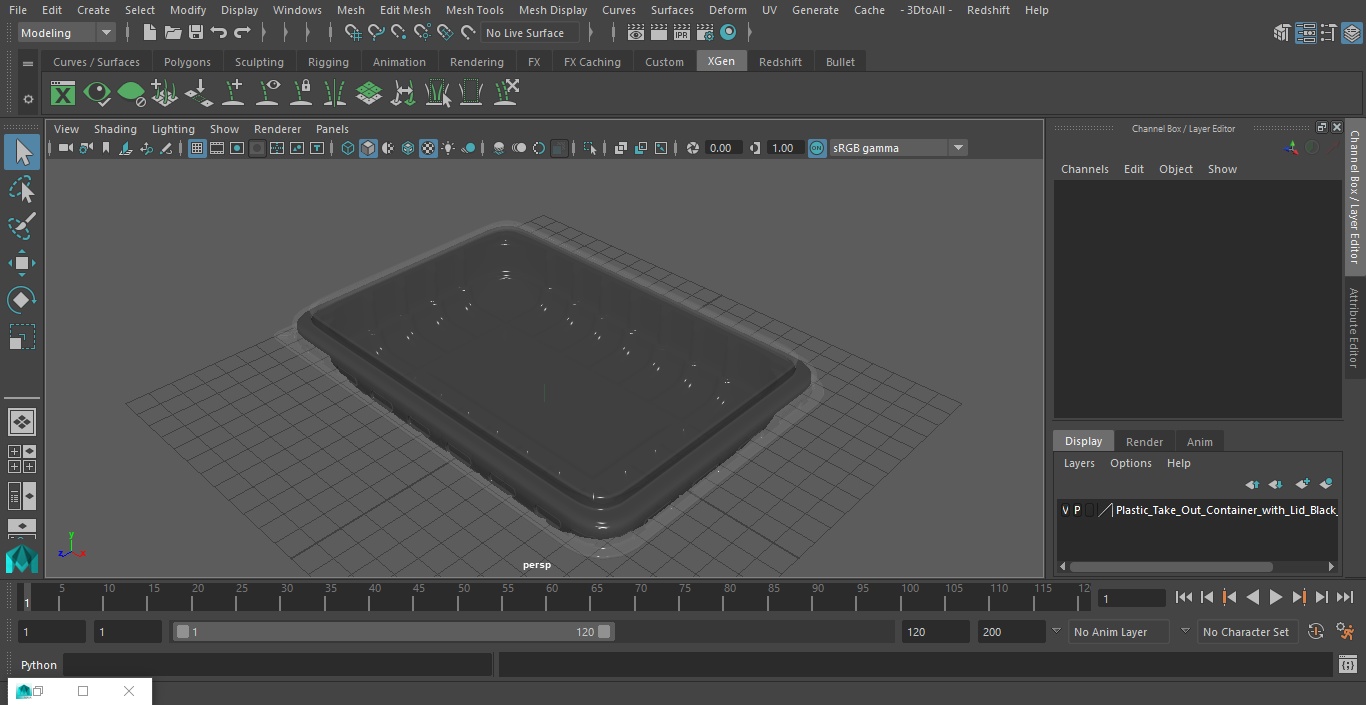Image resolution: width=1366 pixels, height=705 pixels.
Task: Click the New Scene icon
Action: [149, 33]
